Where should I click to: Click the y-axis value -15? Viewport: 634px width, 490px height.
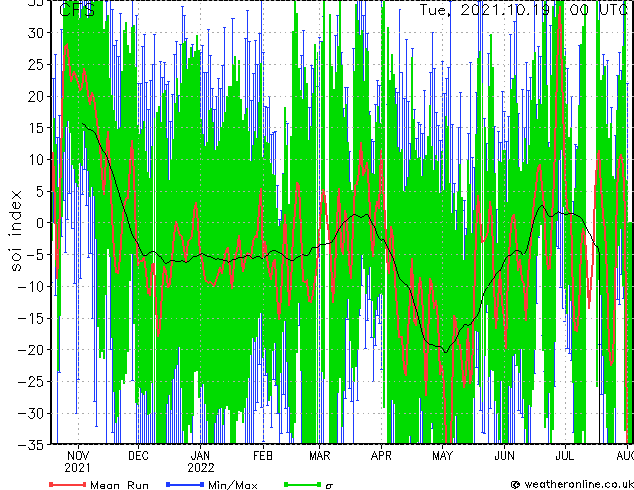(x=31, y=318)
